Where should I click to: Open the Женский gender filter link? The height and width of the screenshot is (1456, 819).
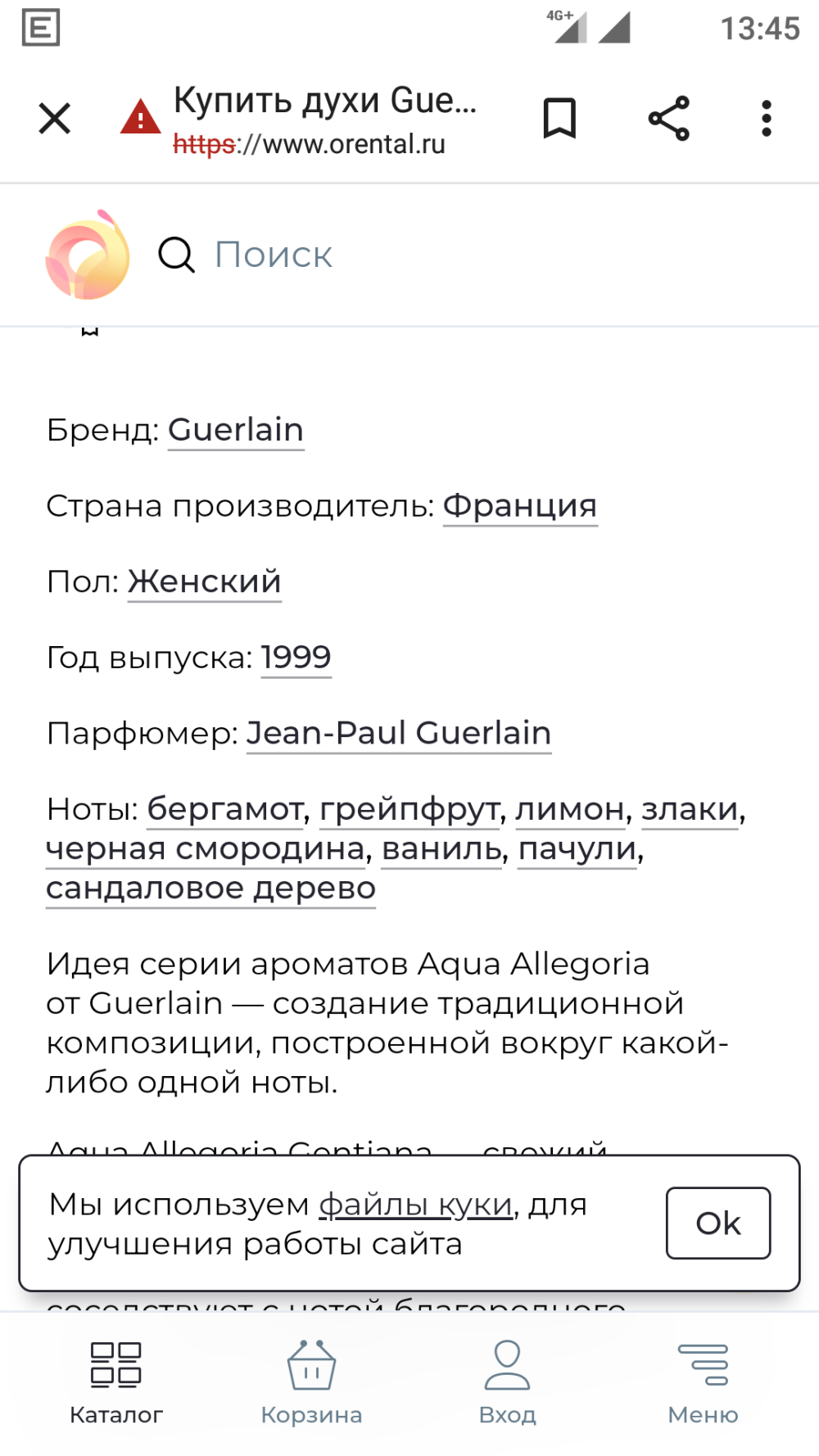tap(203, 581)
